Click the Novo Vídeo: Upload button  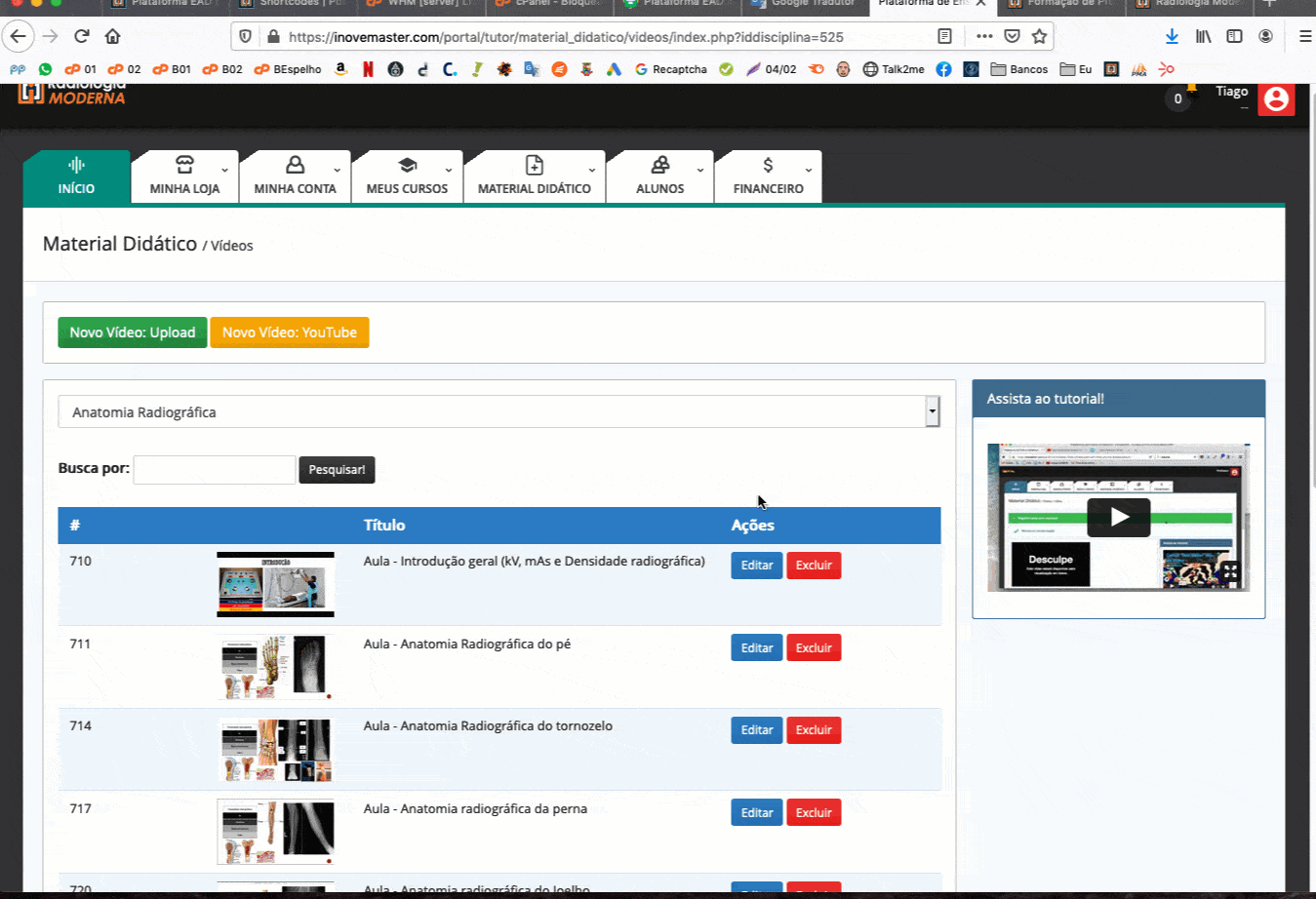coord(133,332)
